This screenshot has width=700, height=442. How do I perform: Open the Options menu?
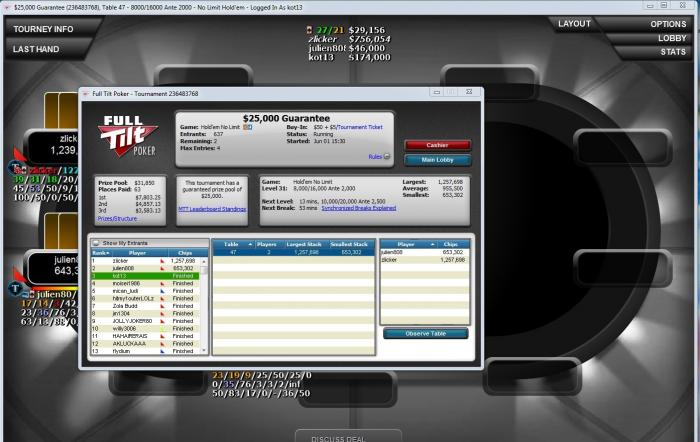(668, 24)
